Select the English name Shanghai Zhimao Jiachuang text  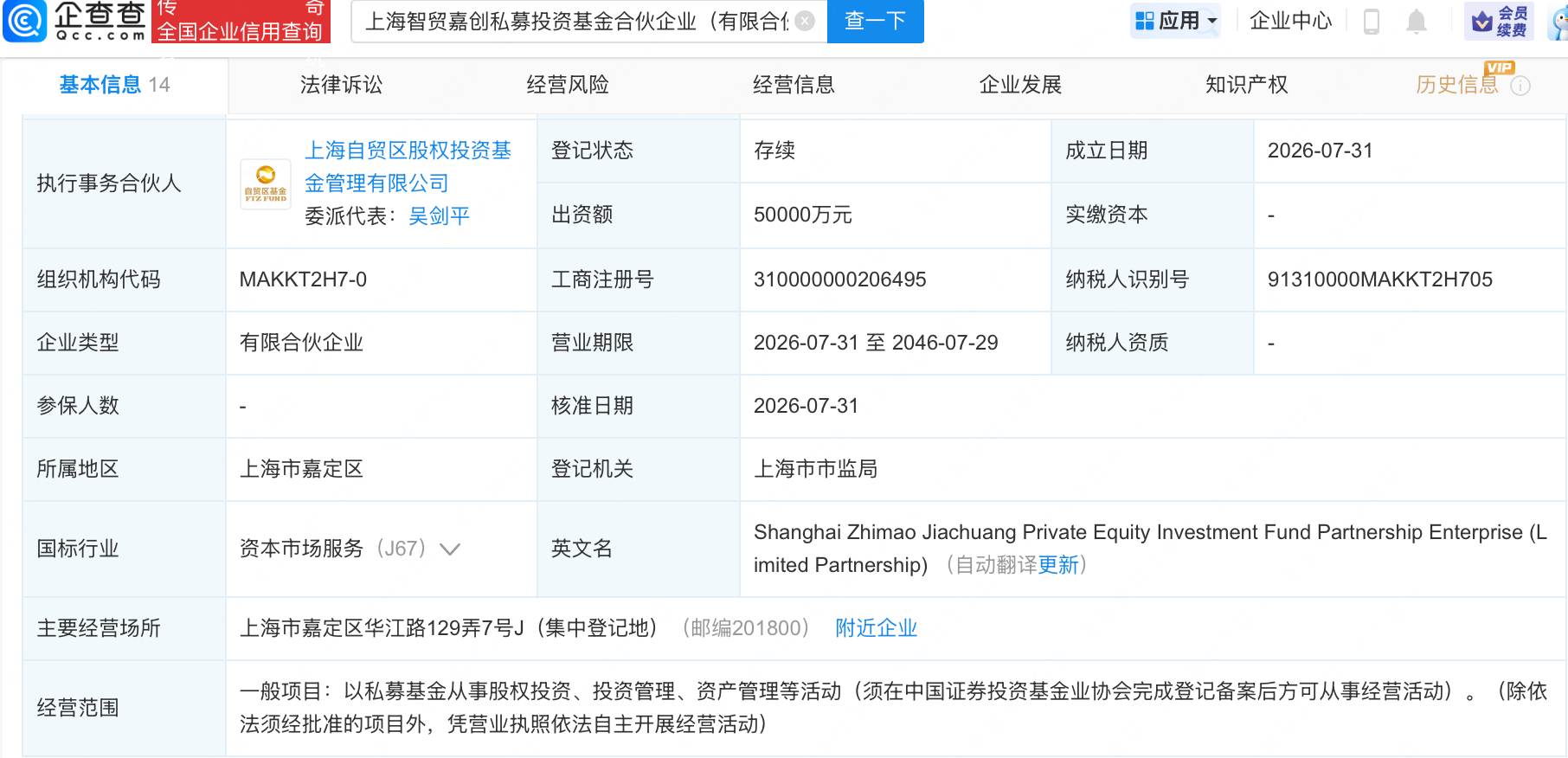coord(1150,549)
